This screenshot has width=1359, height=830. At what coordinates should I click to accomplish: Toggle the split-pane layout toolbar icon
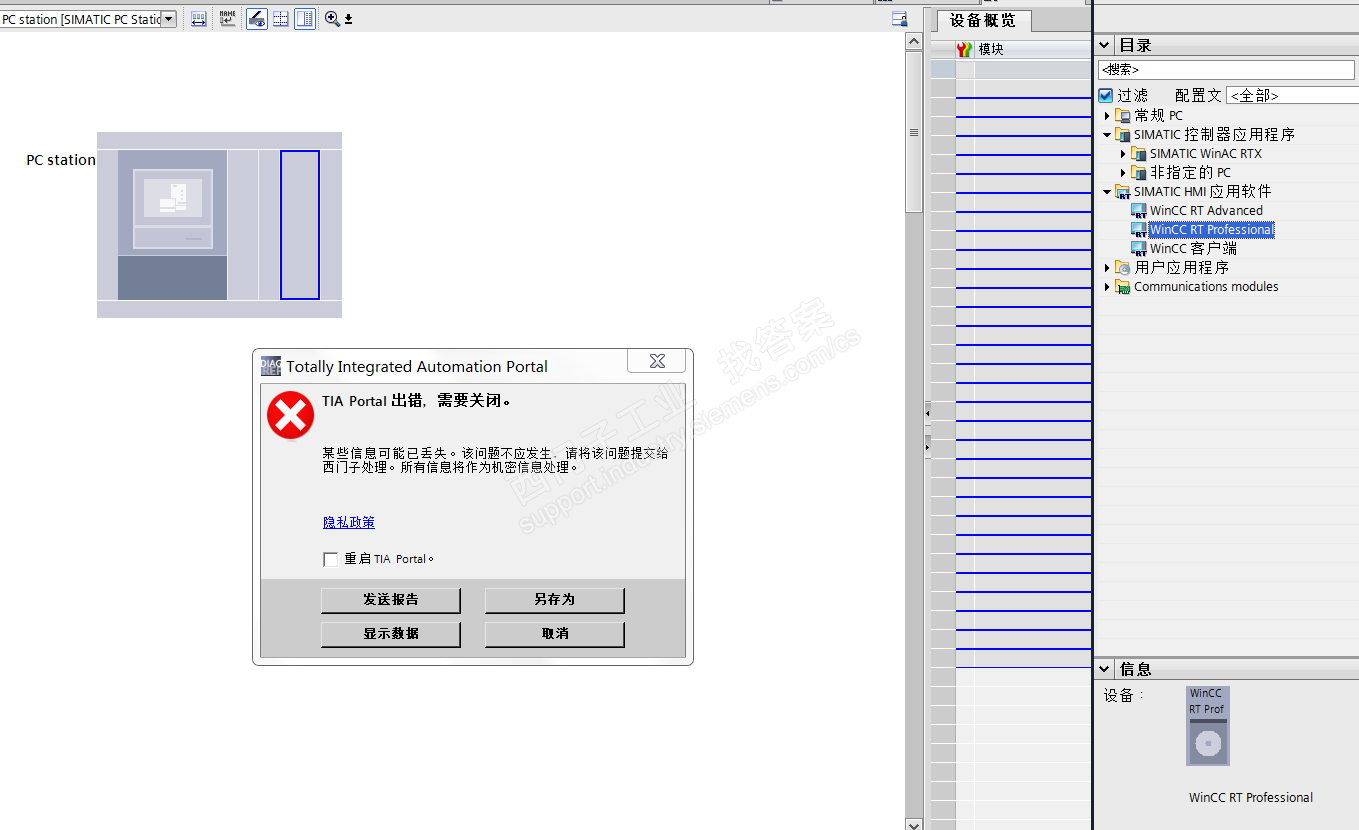[x=305, y=19]
